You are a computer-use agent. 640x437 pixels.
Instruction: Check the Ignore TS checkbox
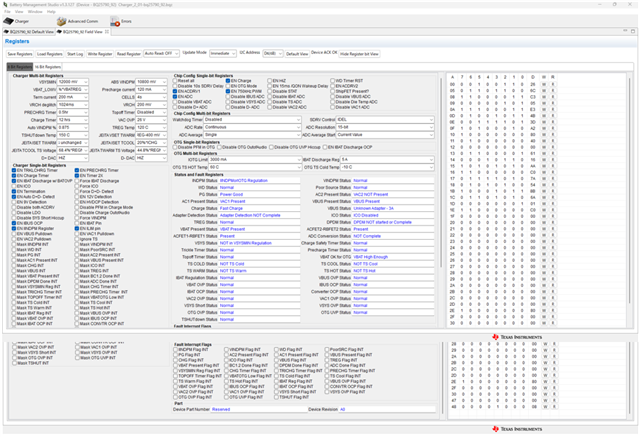click(77, 239)
